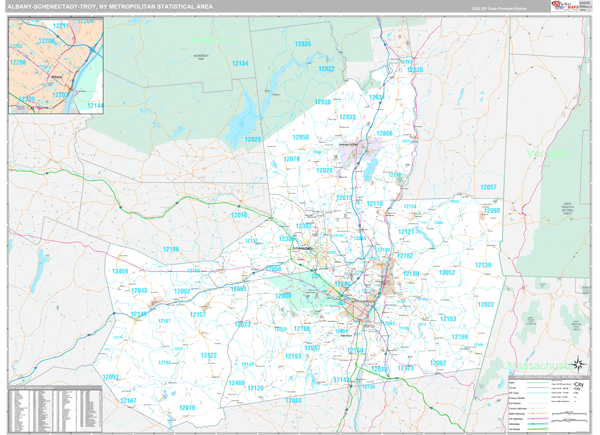
Task: Click the Albany-Schenectady-Troy map title
Action: tap(112, 7)
